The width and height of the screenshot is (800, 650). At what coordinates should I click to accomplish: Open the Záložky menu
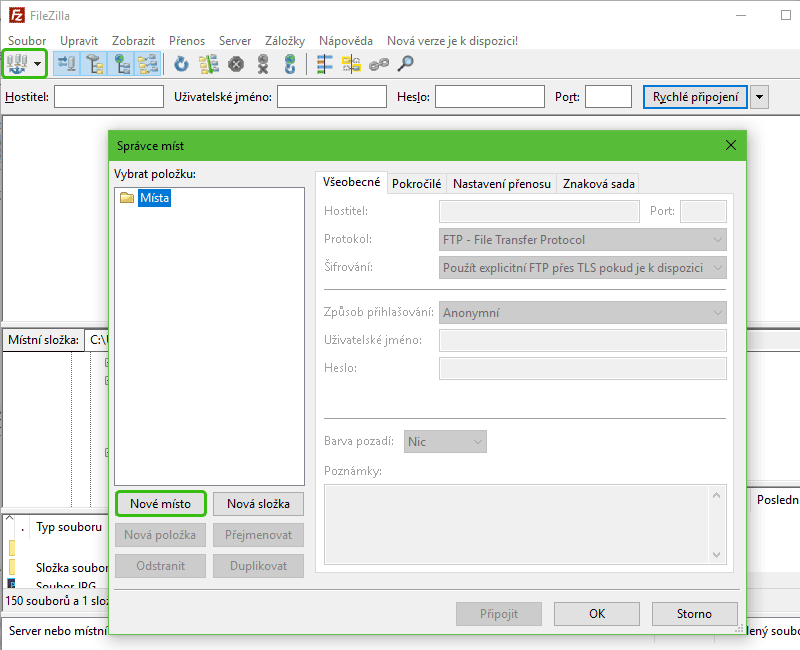285,41
